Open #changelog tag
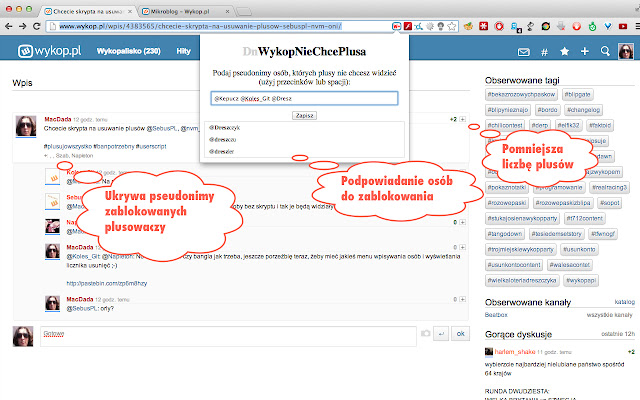This screenshot has height=400, width=640. click(x=584, y=110)
